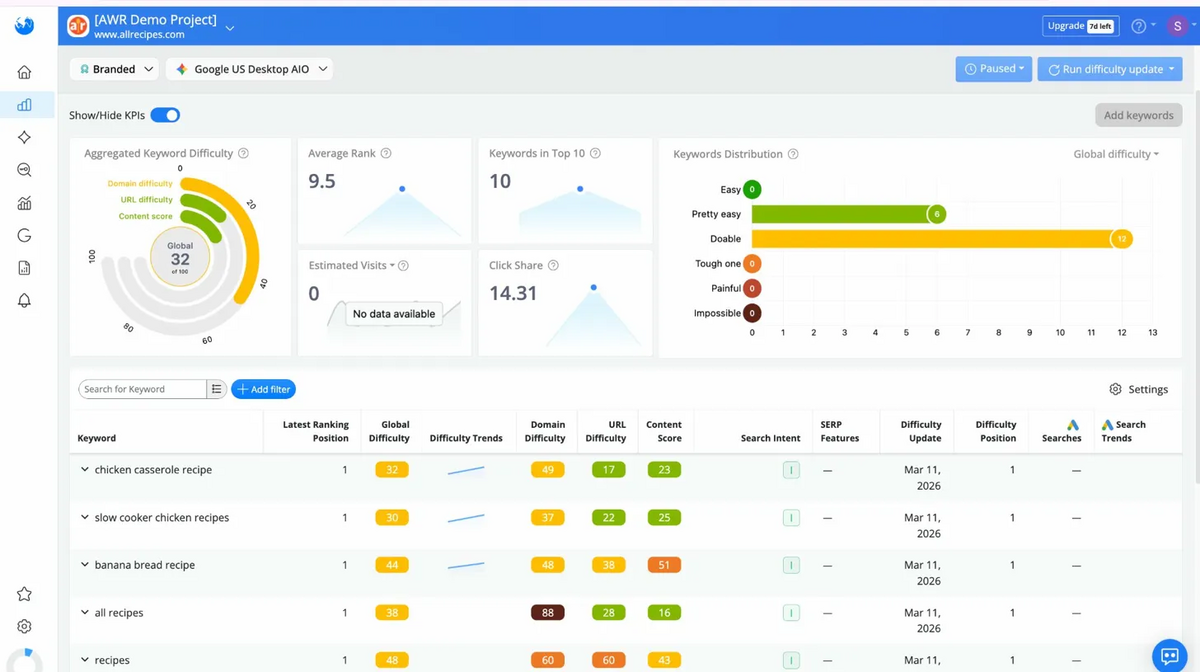Sort by Global Difficulty column header
The width and height of the screenshot is (1200, 672).
click(x=389, y=431)
